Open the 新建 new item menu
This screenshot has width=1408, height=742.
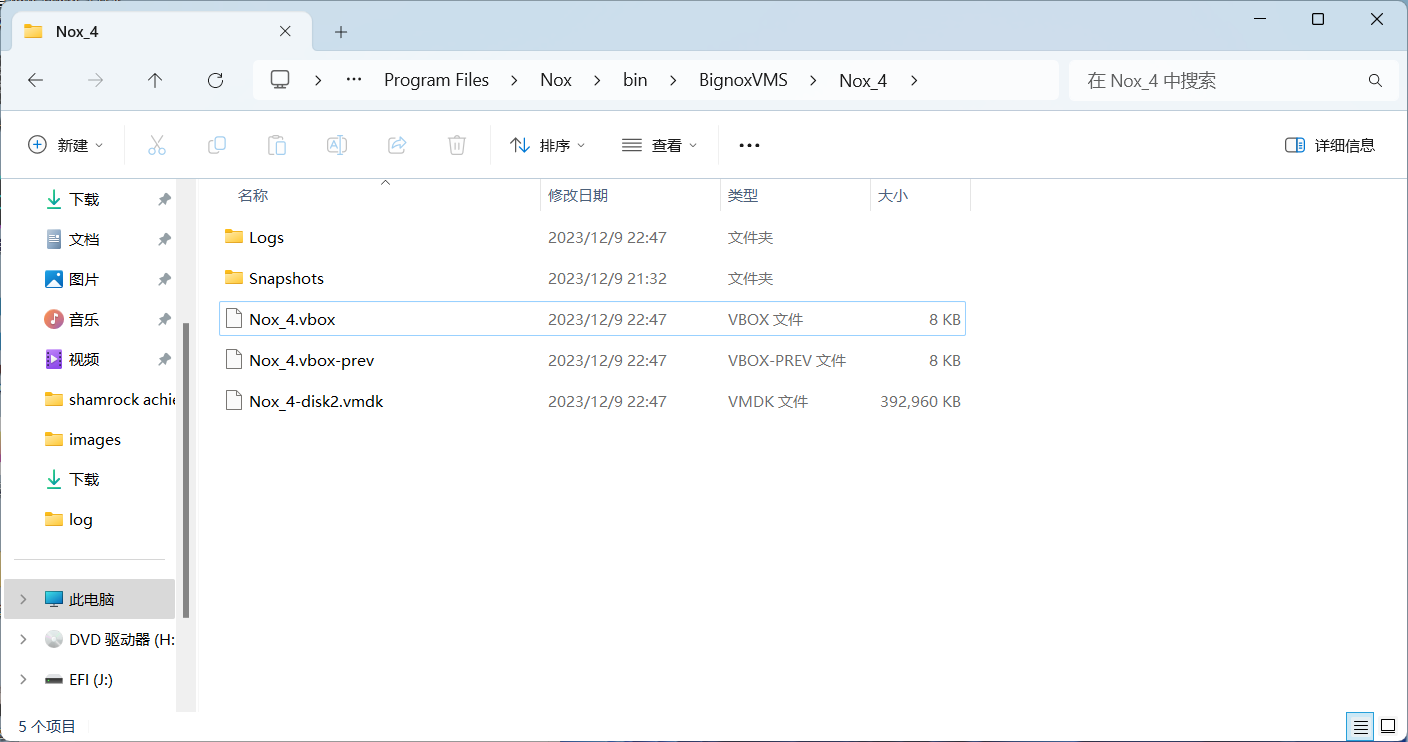pyautogui.click(x=65, y=145)
